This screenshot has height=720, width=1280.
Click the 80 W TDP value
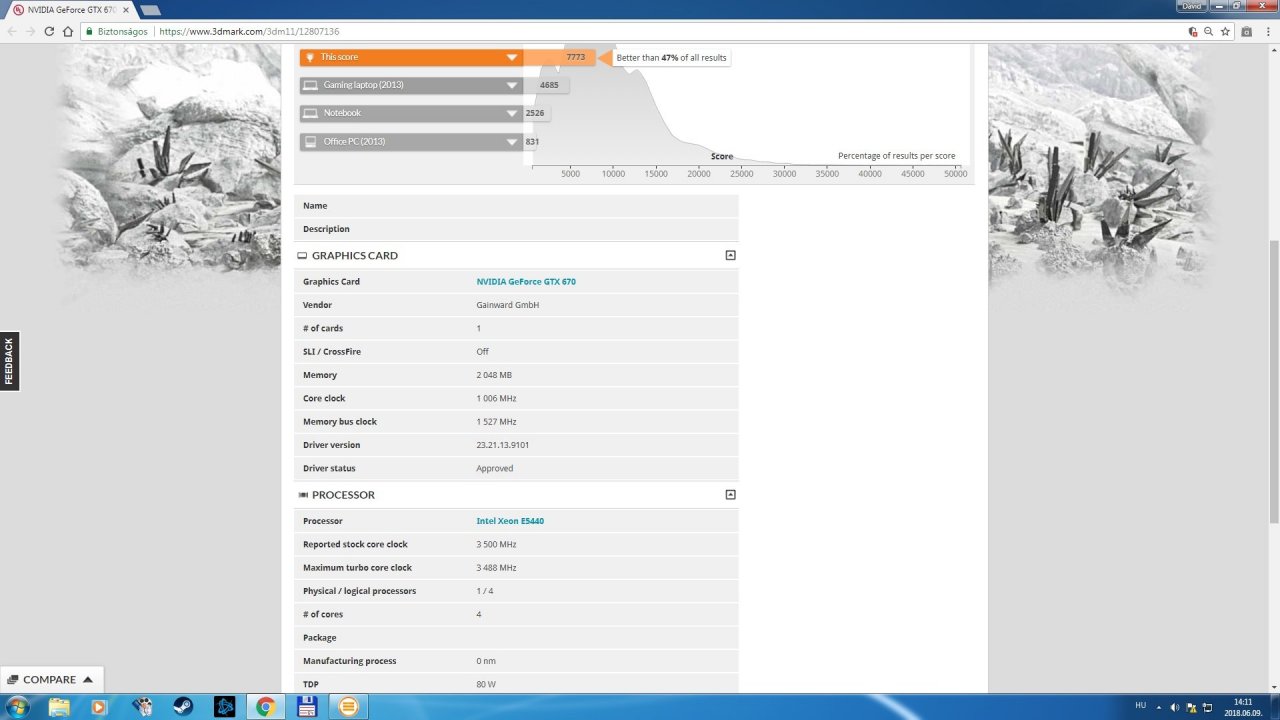(x=486, y=684)
